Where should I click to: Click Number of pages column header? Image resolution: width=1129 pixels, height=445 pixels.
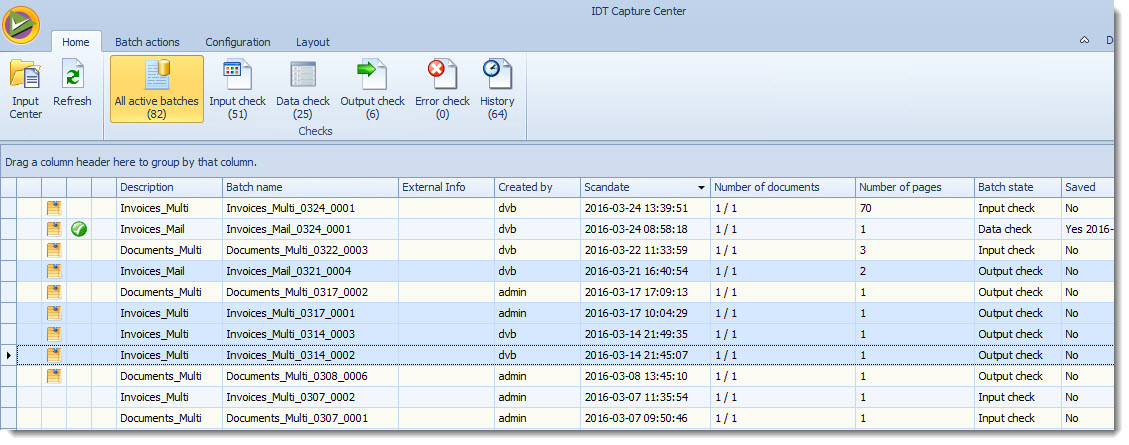(915, 187)
